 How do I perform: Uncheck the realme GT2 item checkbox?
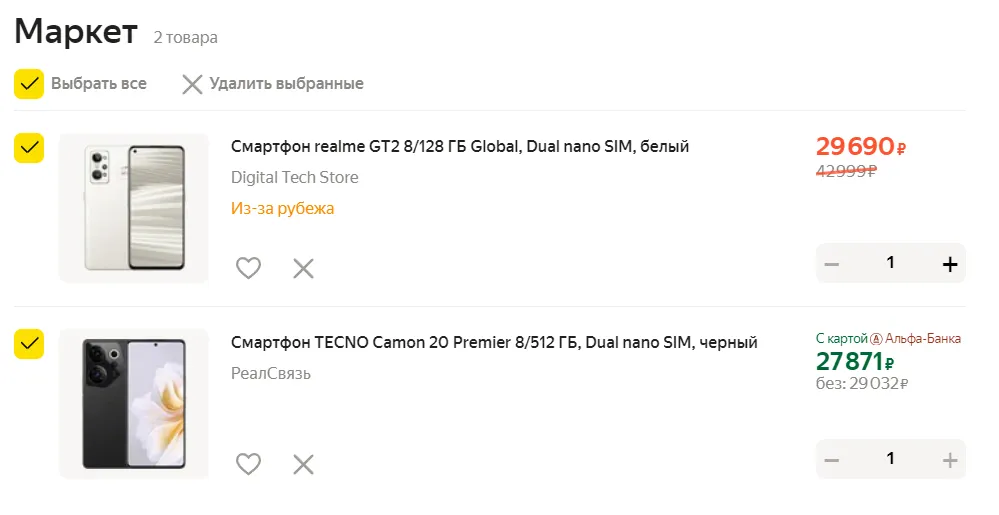click(x=29, y=148)
